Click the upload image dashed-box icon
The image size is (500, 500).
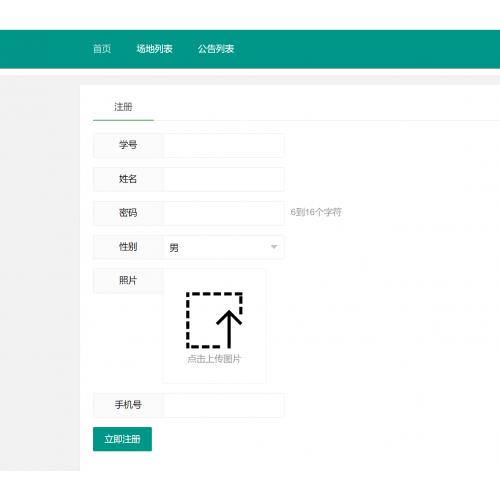(x=214, y=320)
